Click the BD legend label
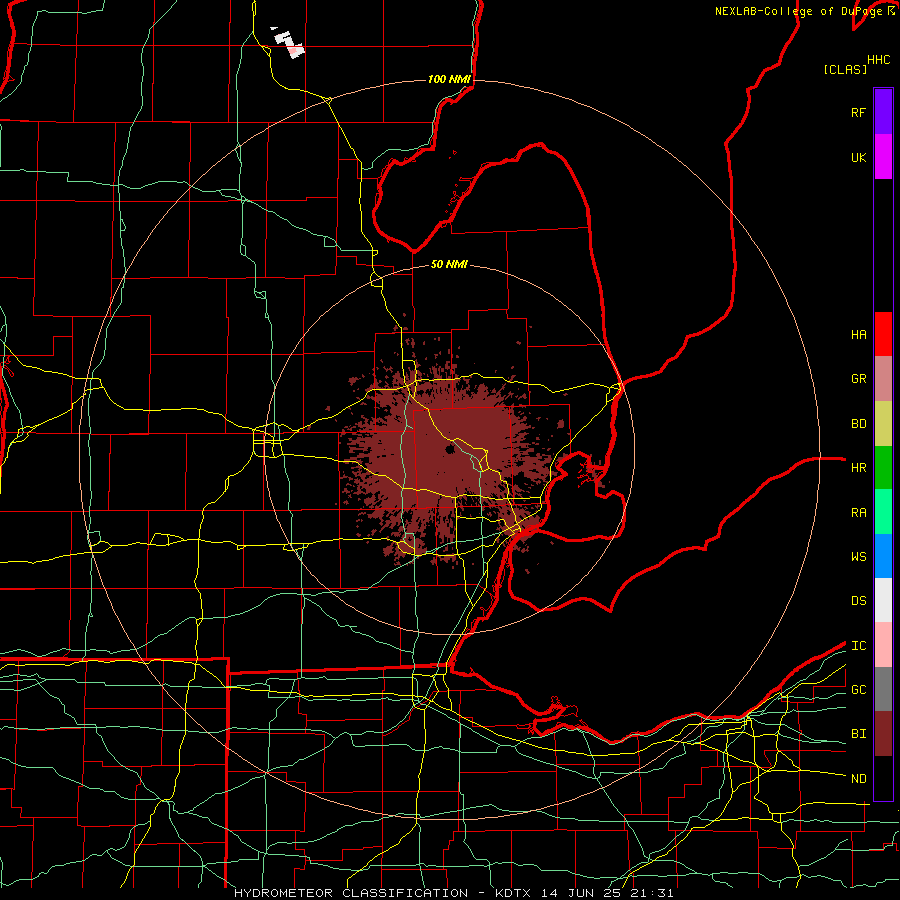The height and width of the screenshot is (900, 900). tap(858, 424)
